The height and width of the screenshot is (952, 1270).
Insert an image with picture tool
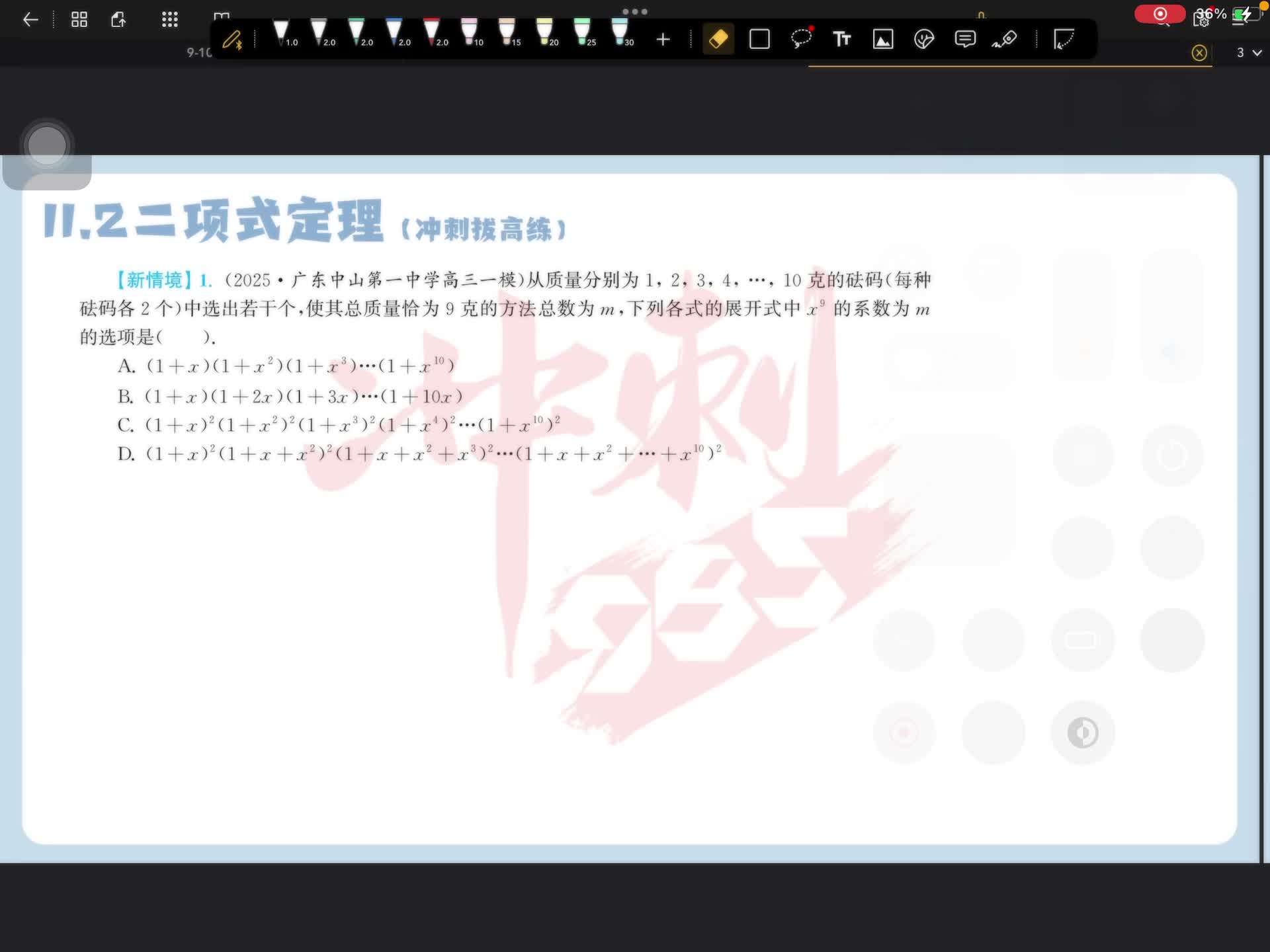pyautogui.click(x=883, y=39)
